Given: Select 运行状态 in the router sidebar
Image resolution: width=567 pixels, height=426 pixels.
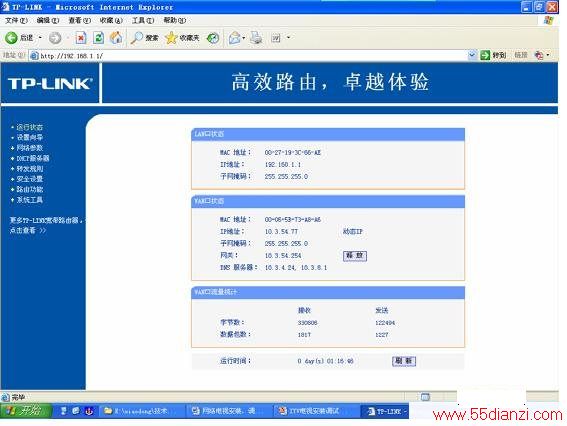Looking at the screenshot, I should point(30,127).
